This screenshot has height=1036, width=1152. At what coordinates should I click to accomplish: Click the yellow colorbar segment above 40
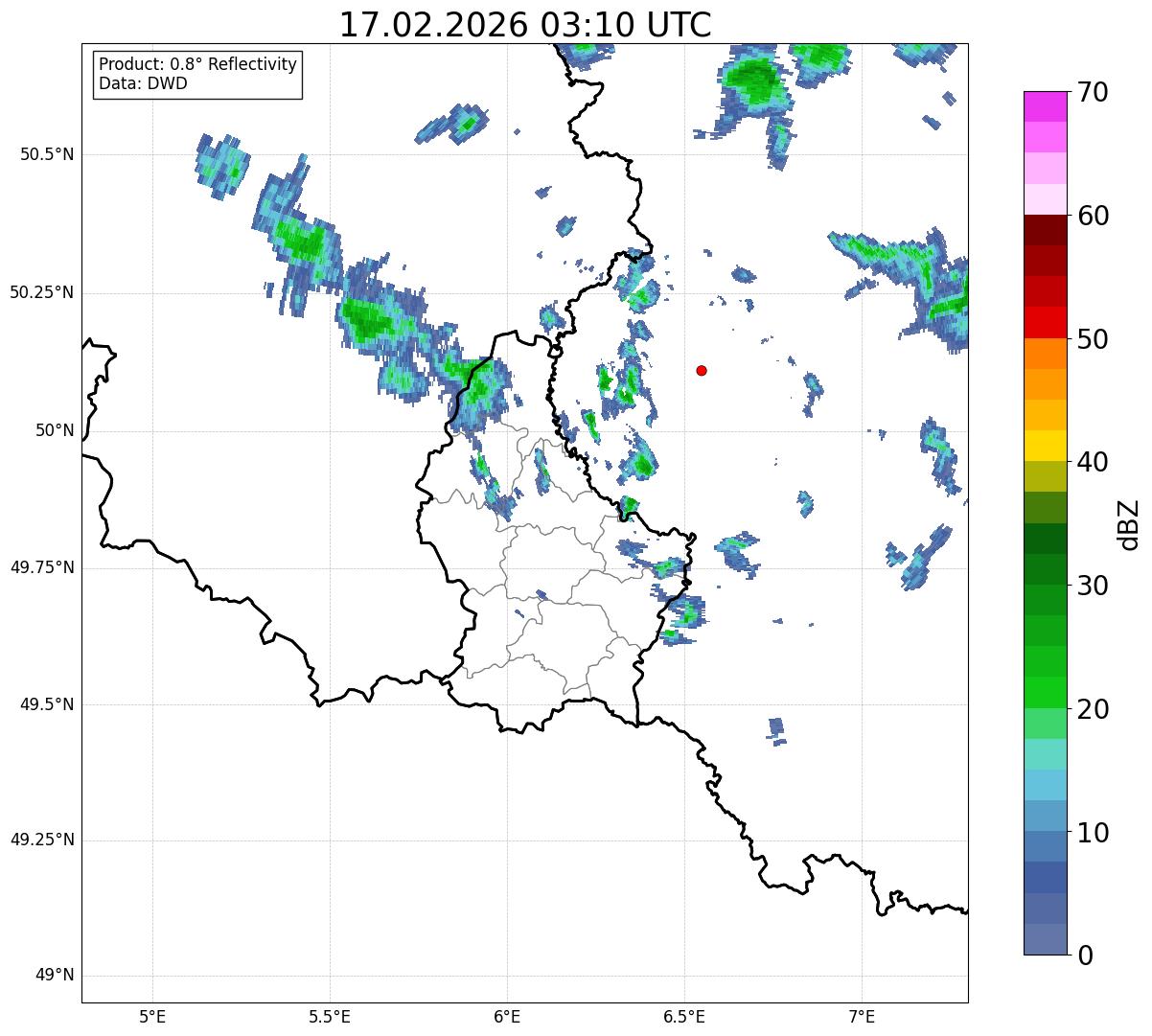point(1046,446)
